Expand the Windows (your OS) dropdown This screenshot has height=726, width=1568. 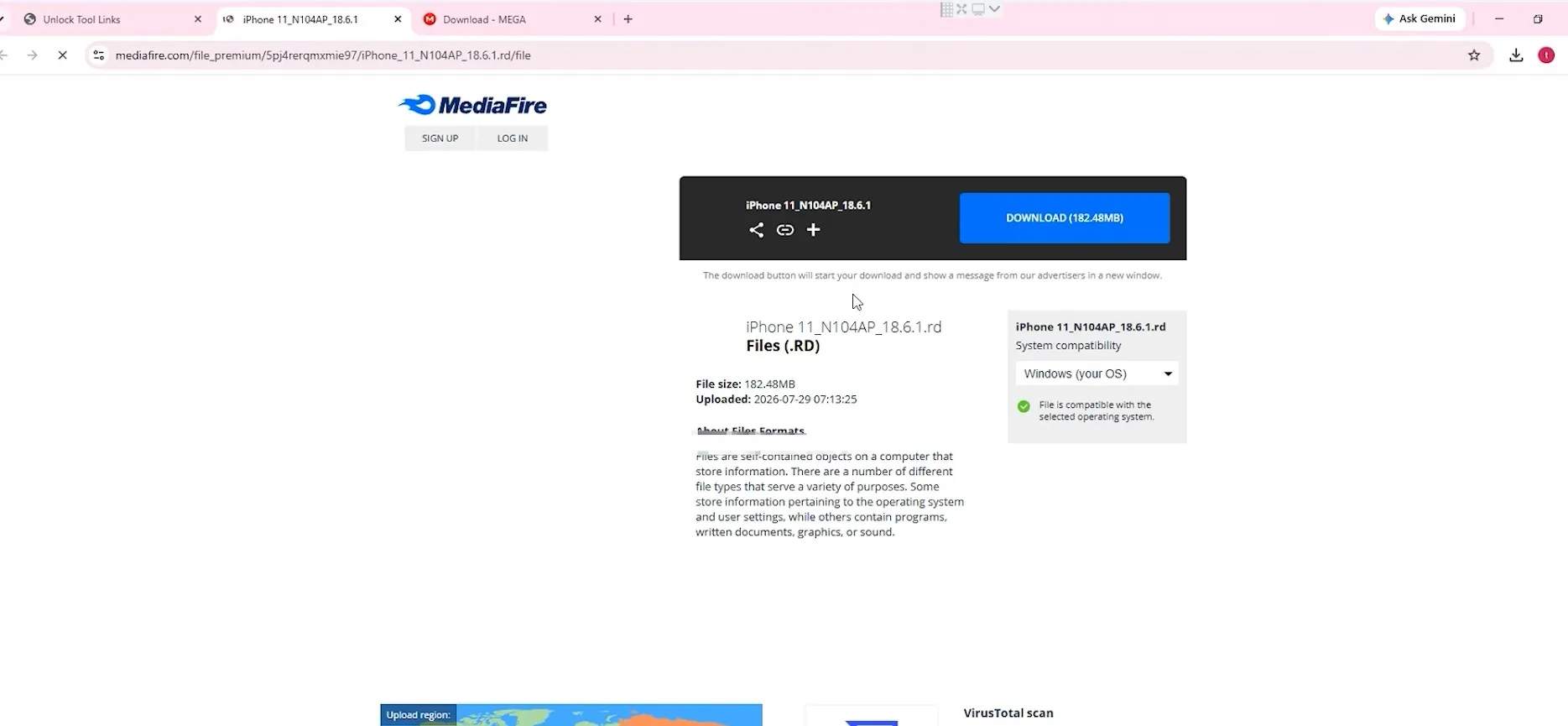pyautogui.click(x=1097, y=373)
